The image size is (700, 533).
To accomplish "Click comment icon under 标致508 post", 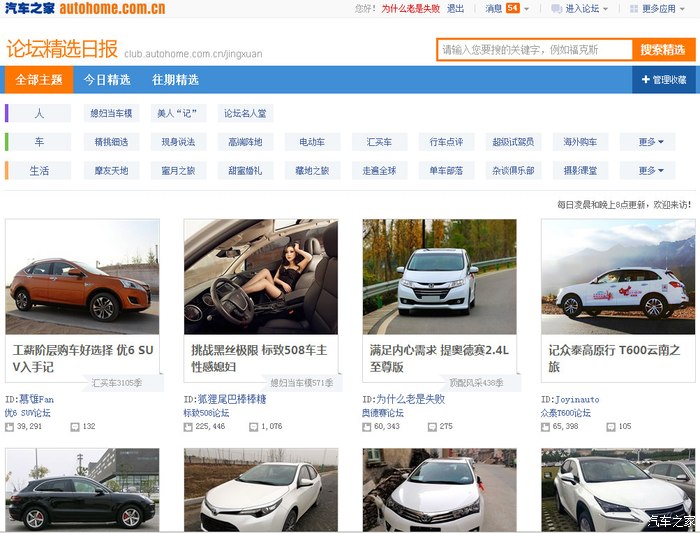I will tap(253, 427).
